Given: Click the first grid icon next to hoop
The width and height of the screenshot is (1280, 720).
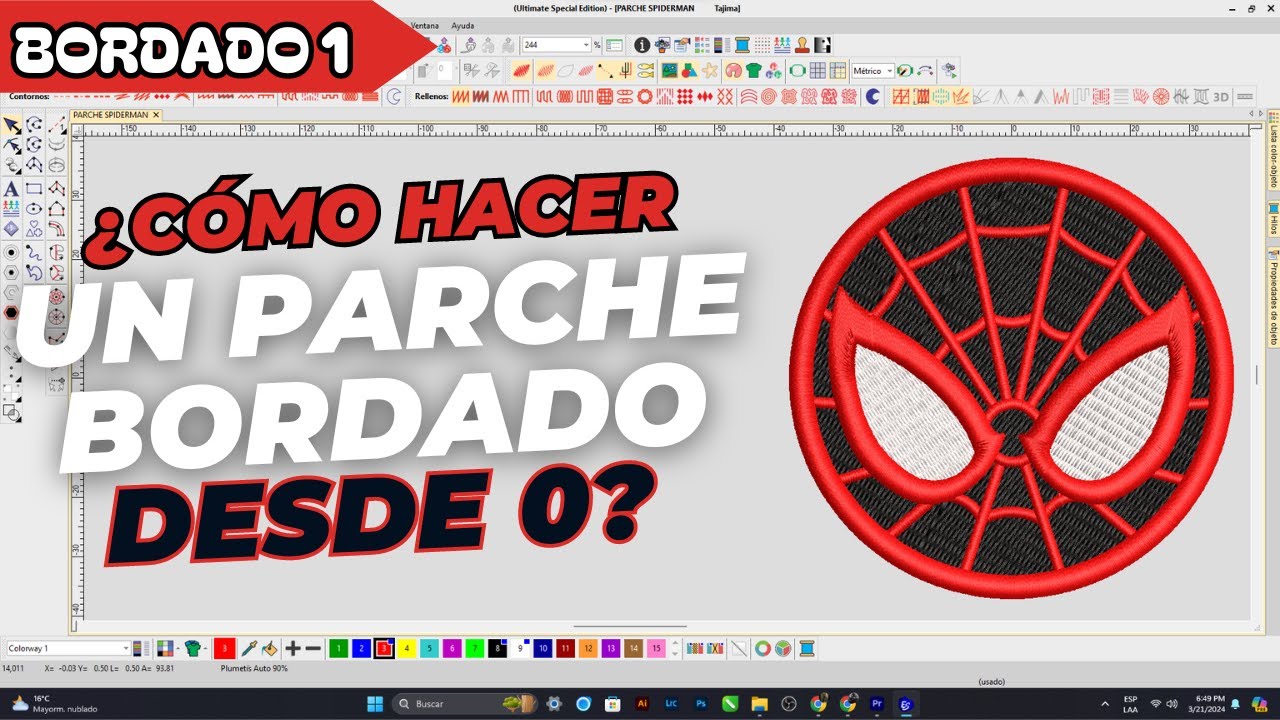Looking at the screenshot, I should pos(817,71).
